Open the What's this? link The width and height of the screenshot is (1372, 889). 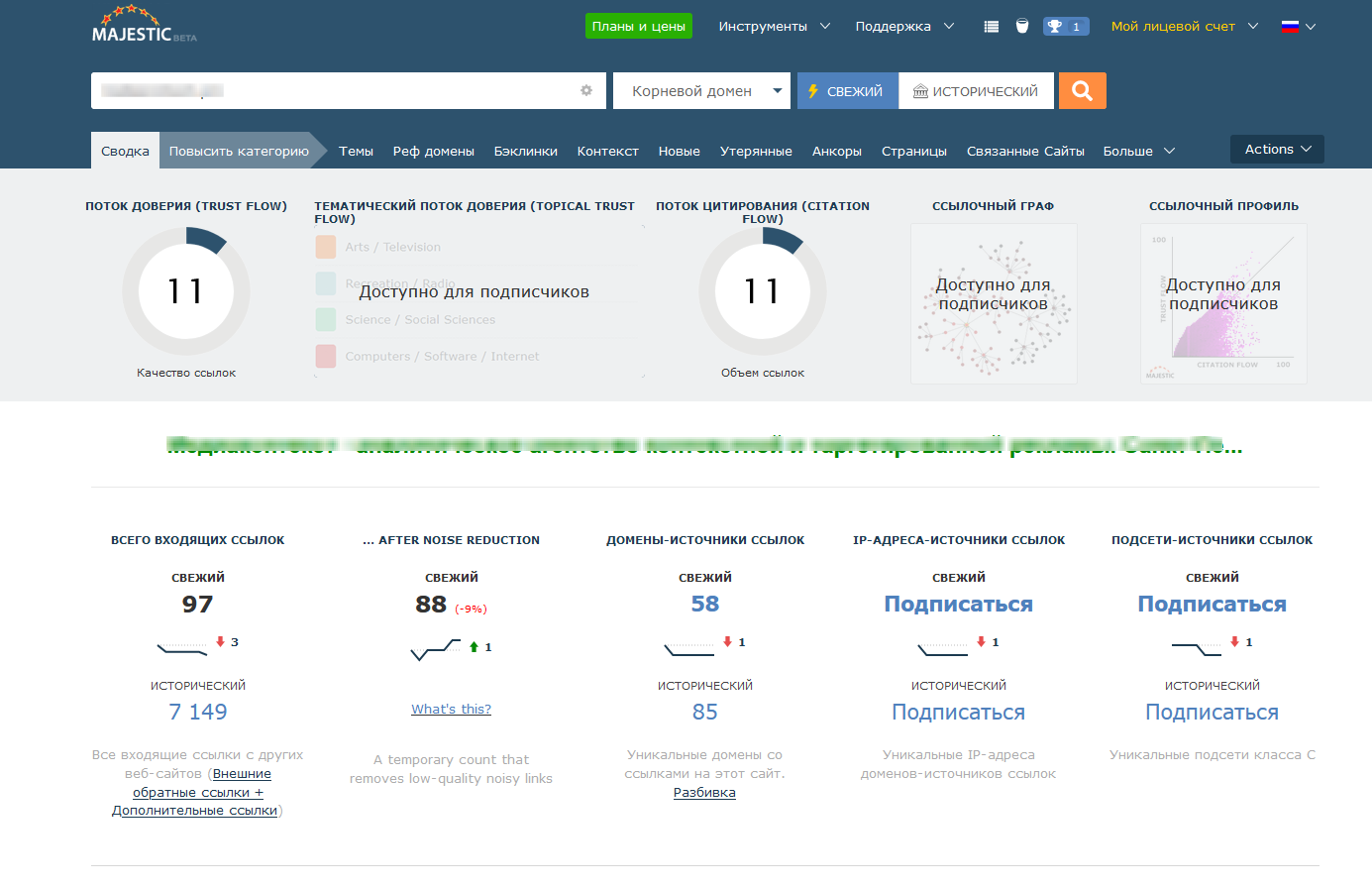point(452,709)
